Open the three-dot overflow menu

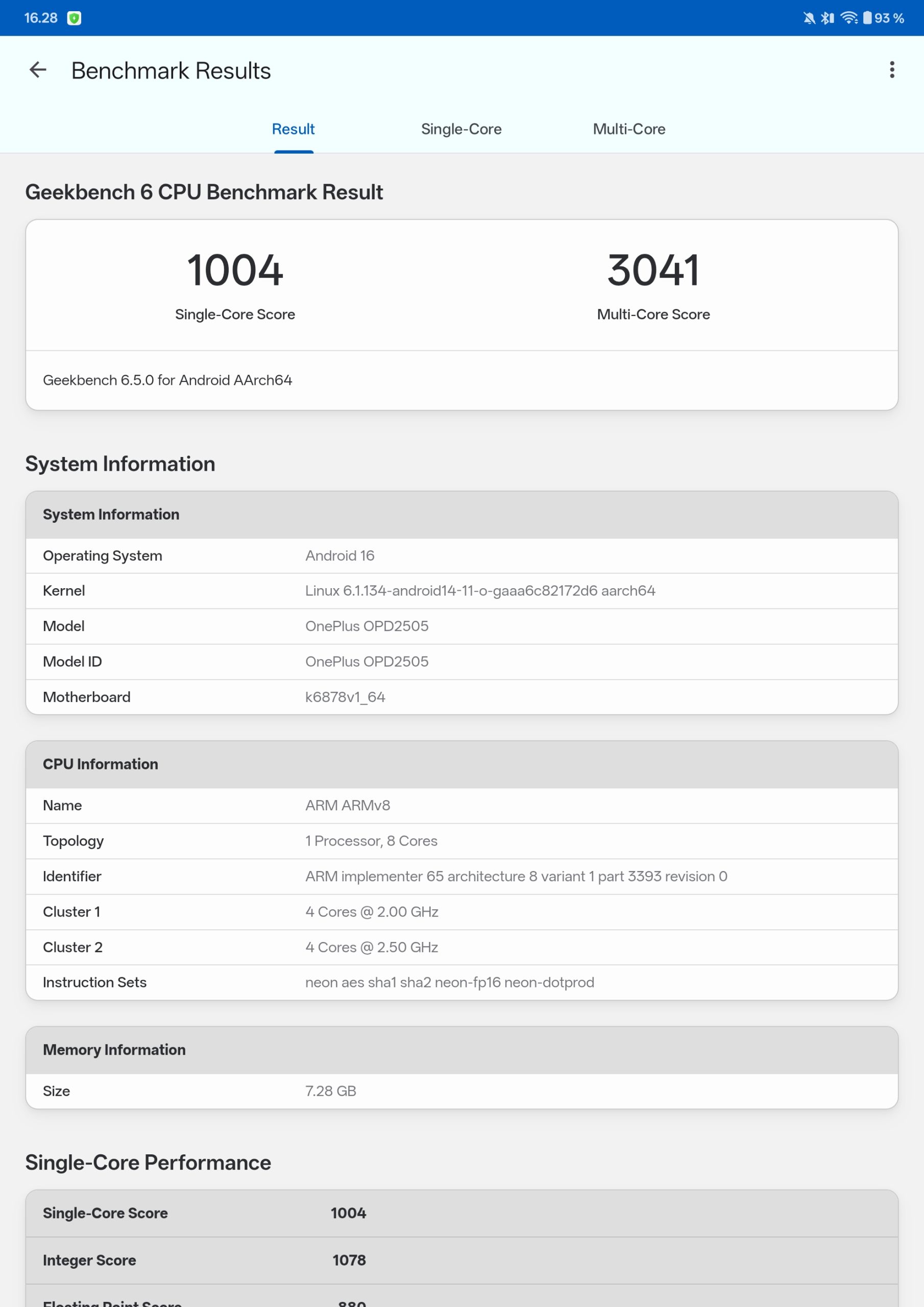point(891,70)
